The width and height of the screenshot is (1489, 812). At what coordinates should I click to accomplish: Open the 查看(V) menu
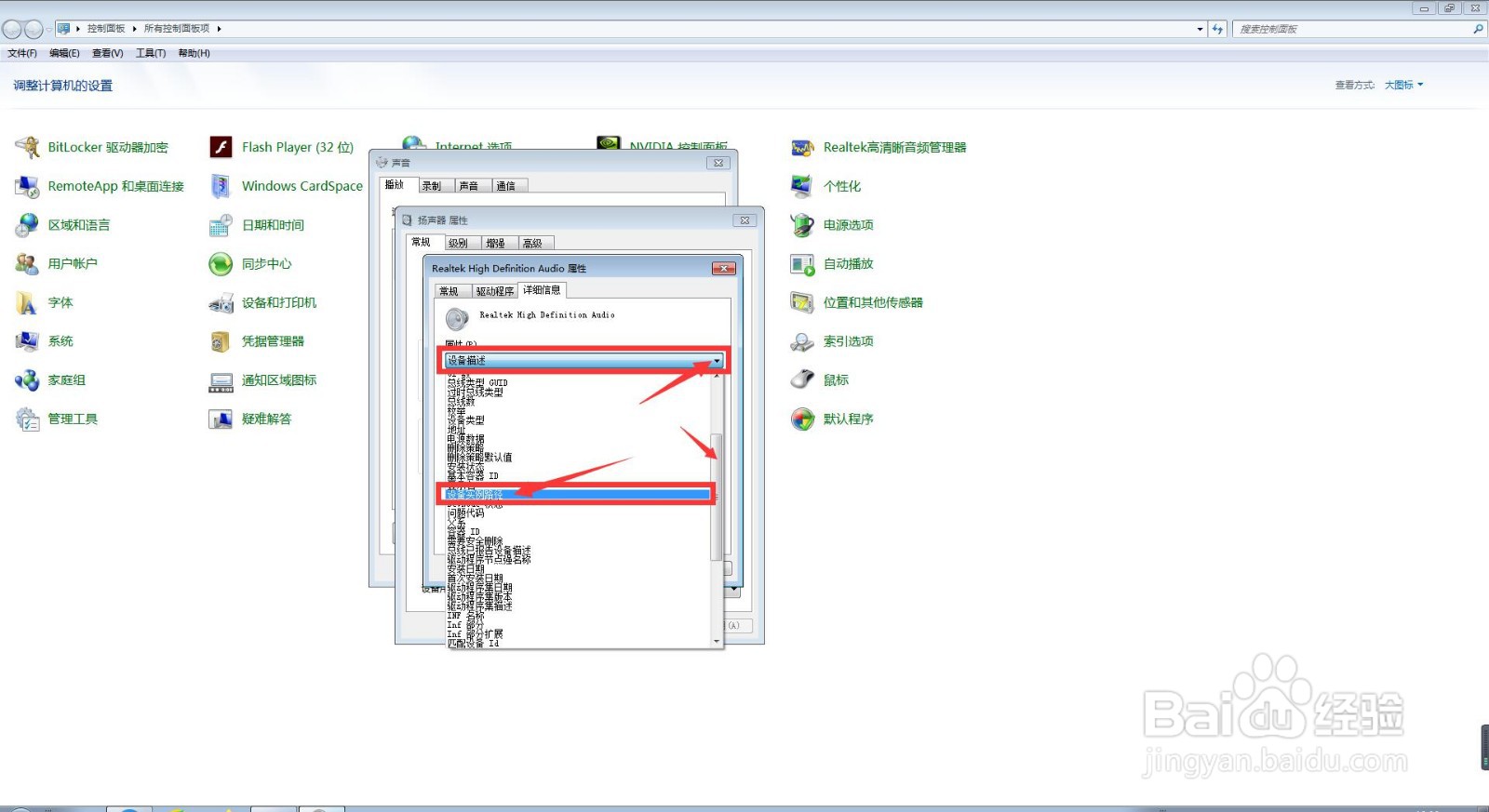(107, 53)
